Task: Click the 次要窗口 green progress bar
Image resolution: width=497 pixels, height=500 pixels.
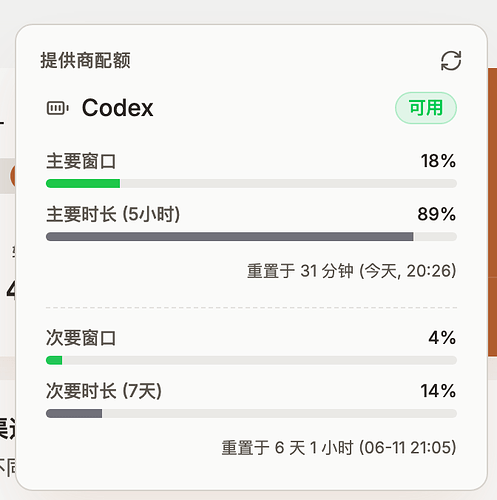Action: click(251, 360)
